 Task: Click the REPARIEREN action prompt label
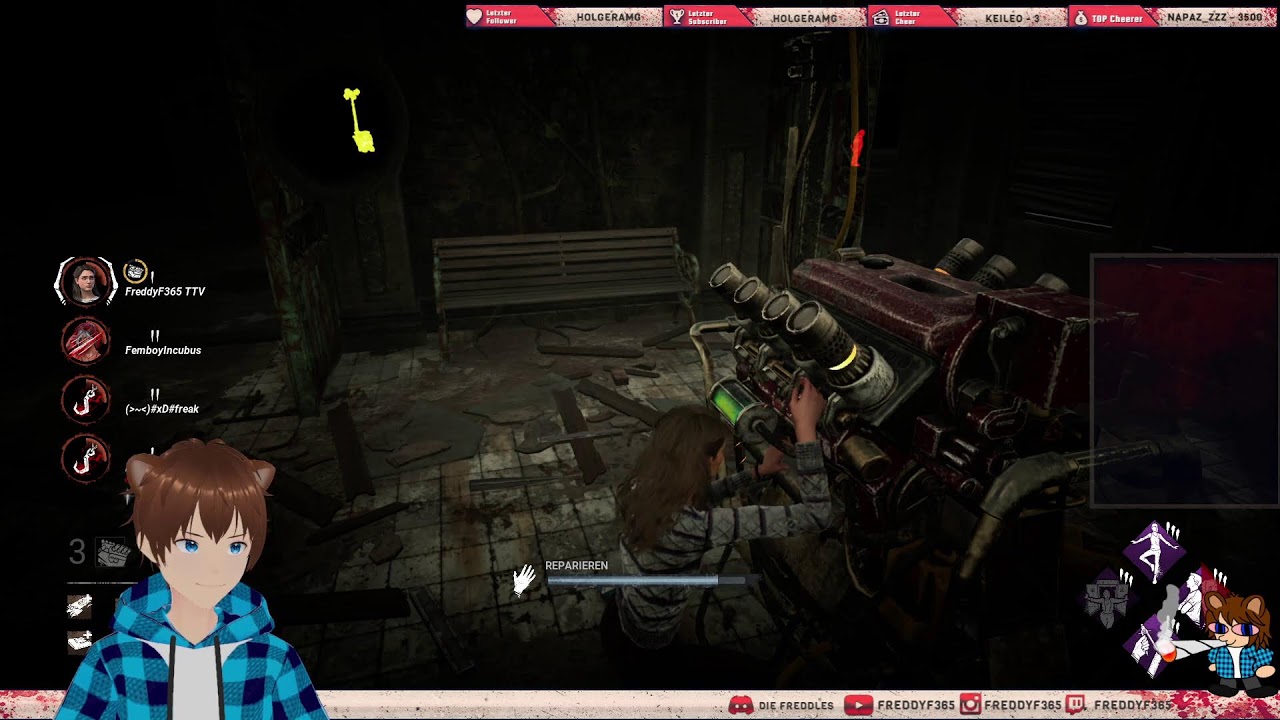576,566
